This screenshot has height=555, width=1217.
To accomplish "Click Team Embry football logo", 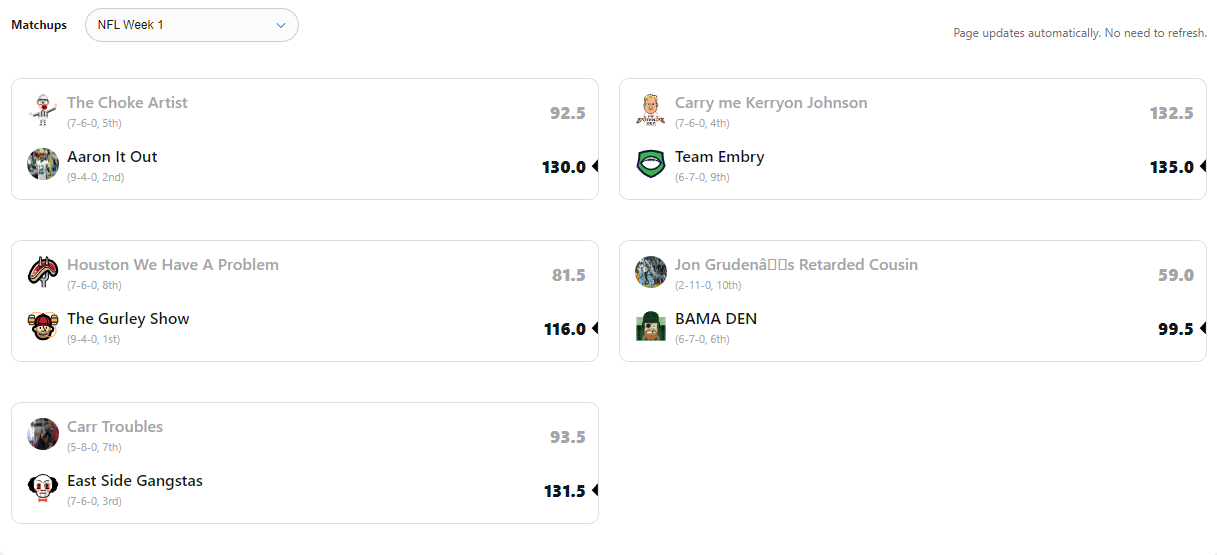I will point(651,163).
